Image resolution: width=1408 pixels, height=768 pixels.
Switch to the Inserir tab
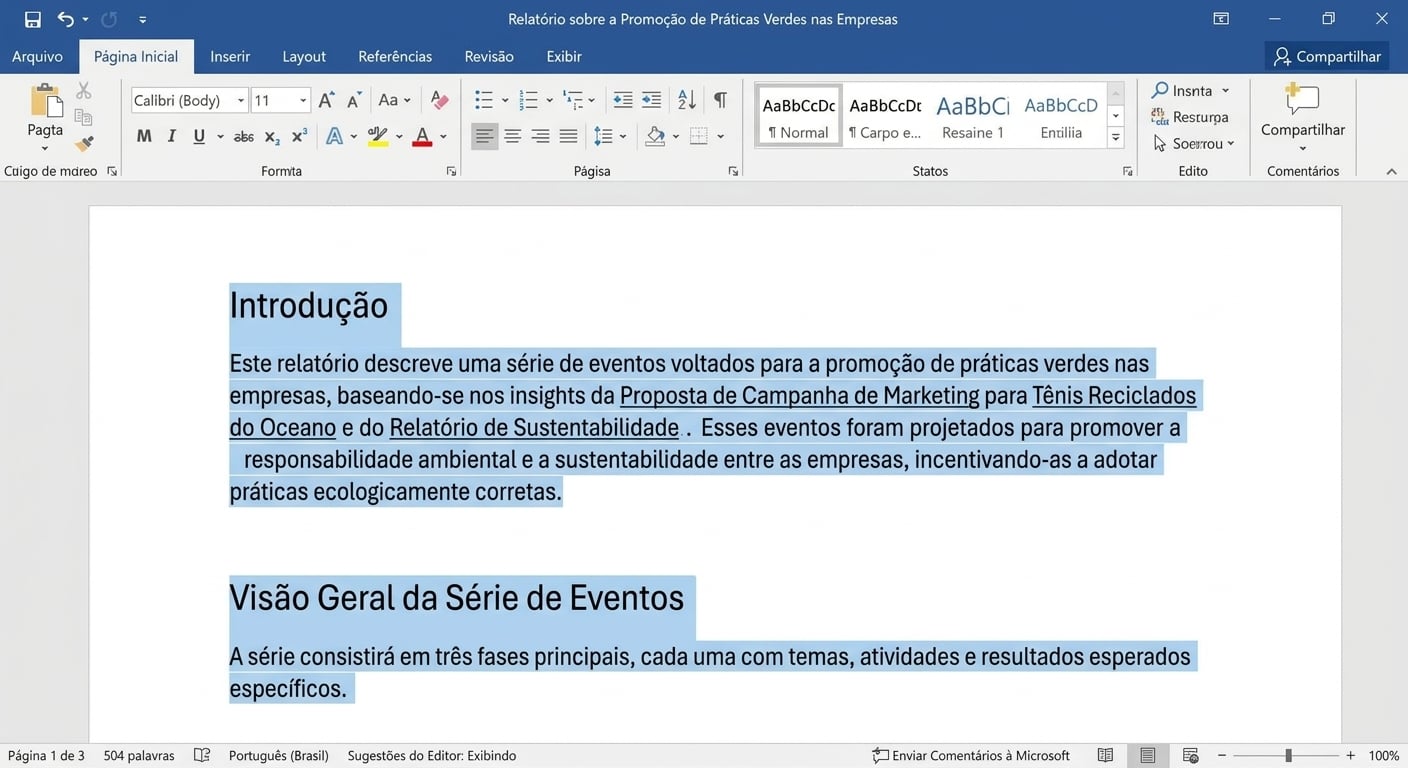coord(230,56)
